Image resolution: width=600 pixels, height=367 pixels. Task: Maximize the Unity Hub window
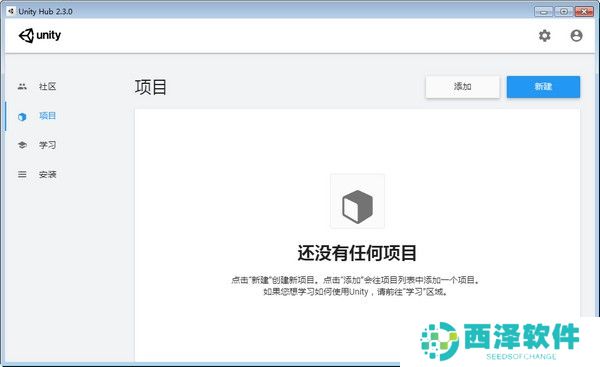click(564, 11)
